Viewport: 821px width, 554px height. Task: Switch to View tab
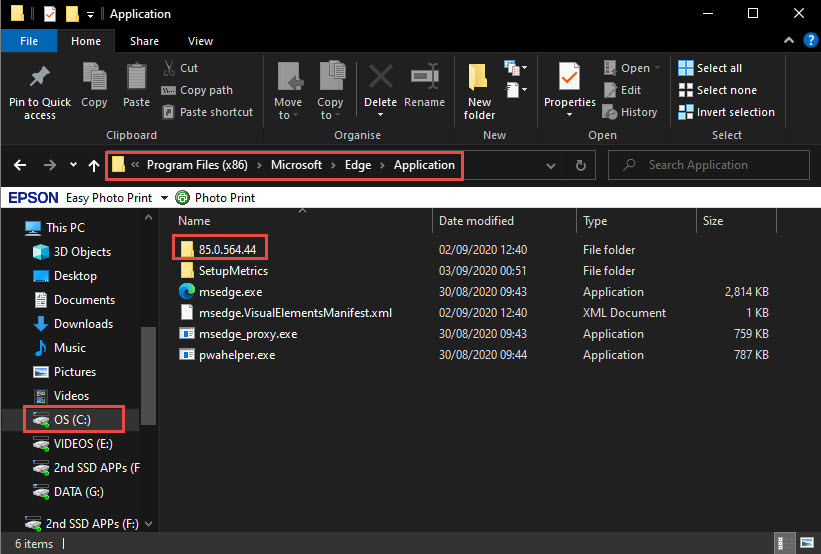(x=200, y=41)
